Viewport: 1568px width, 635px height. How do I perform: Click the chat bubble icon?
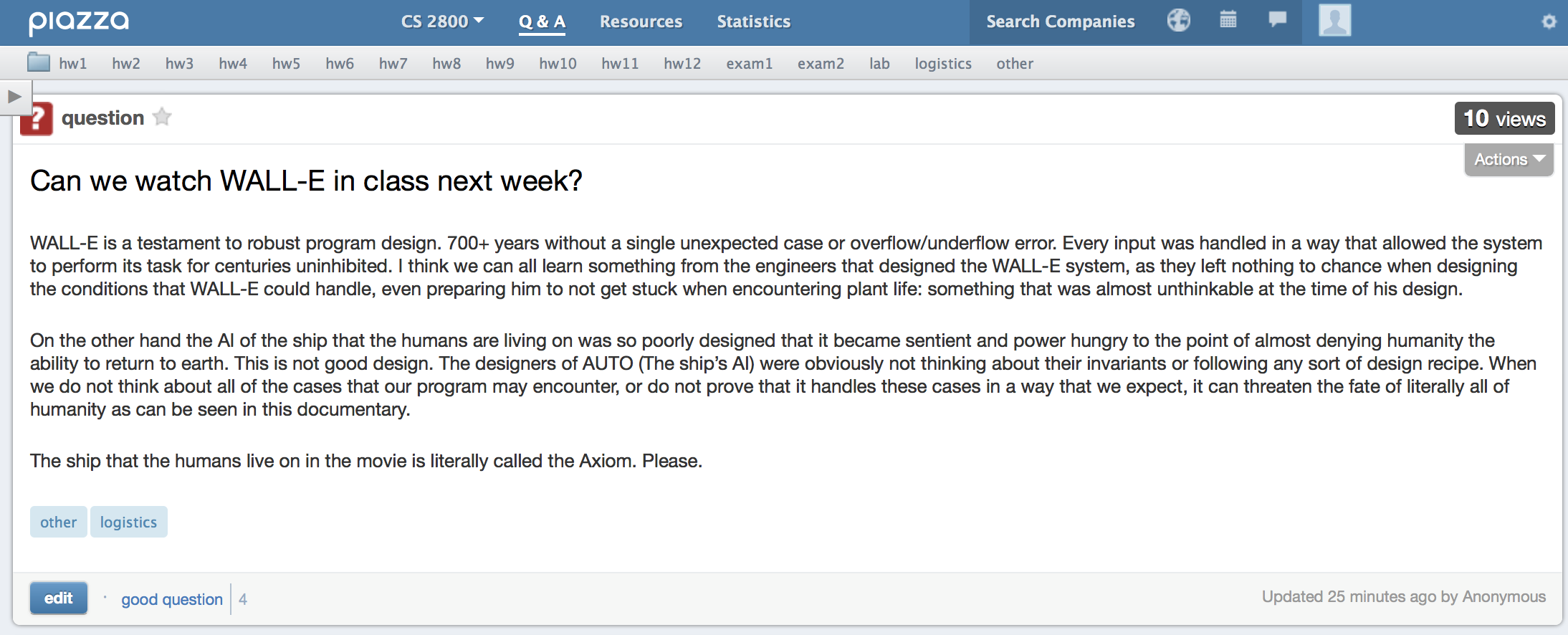pos(1277,19)
